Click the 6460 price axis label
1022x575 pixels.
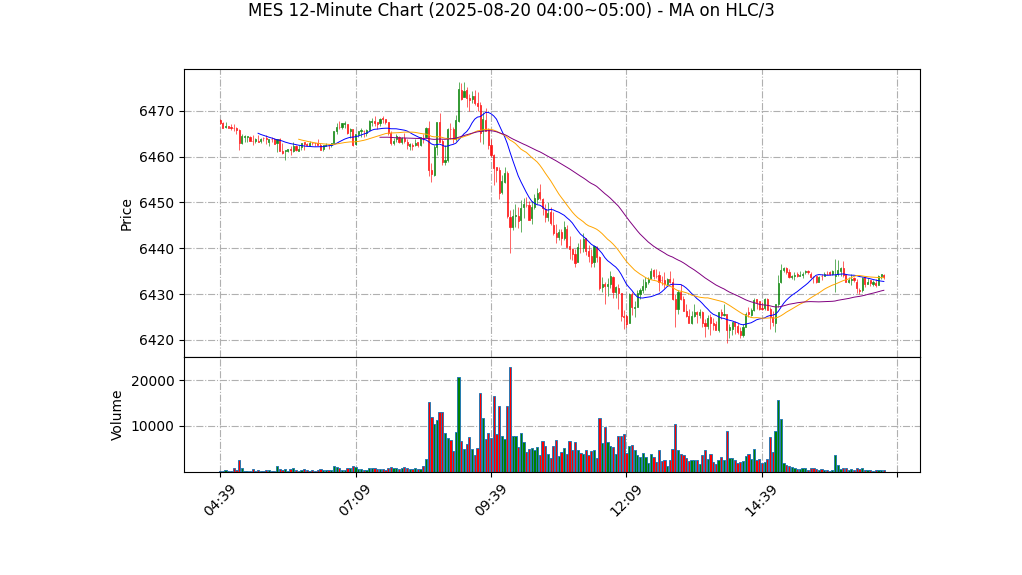tap(156, 157)
